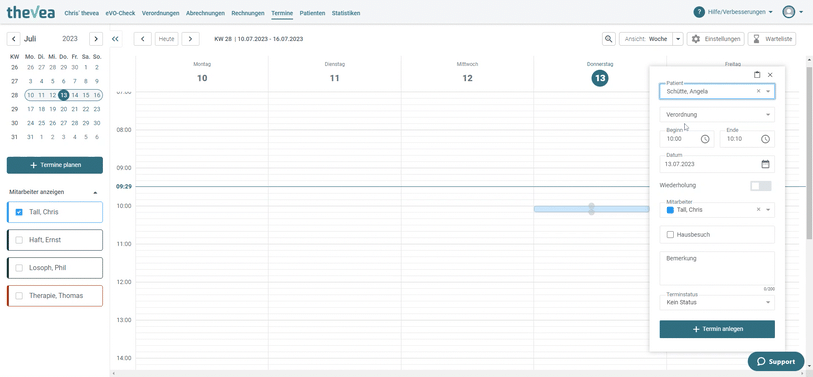Go to next week arrow in toolbar
813x377 pixels.
pyautogui.click(x=190, y=39)
